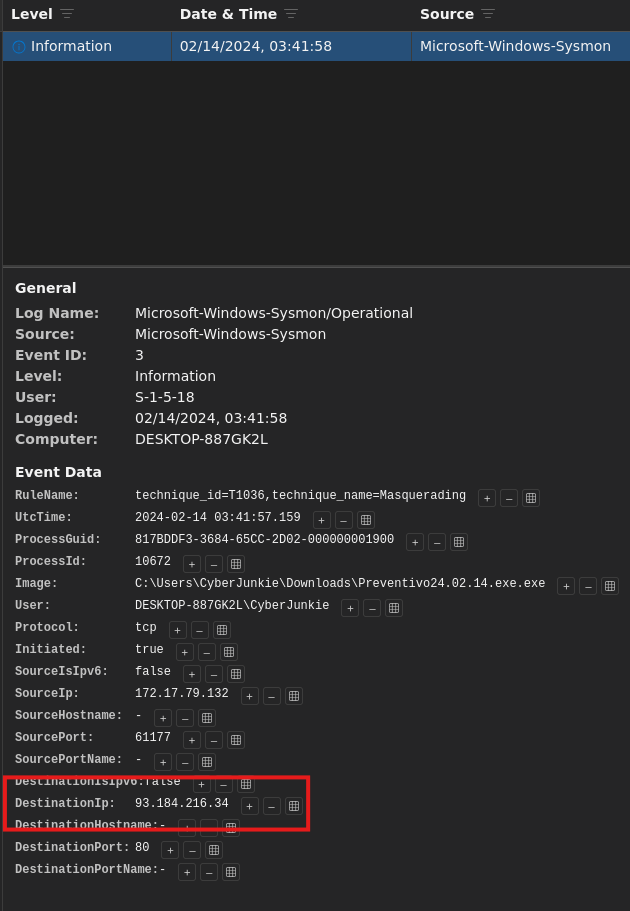
Task: Add User field as table column
Action: pos(394,608)
